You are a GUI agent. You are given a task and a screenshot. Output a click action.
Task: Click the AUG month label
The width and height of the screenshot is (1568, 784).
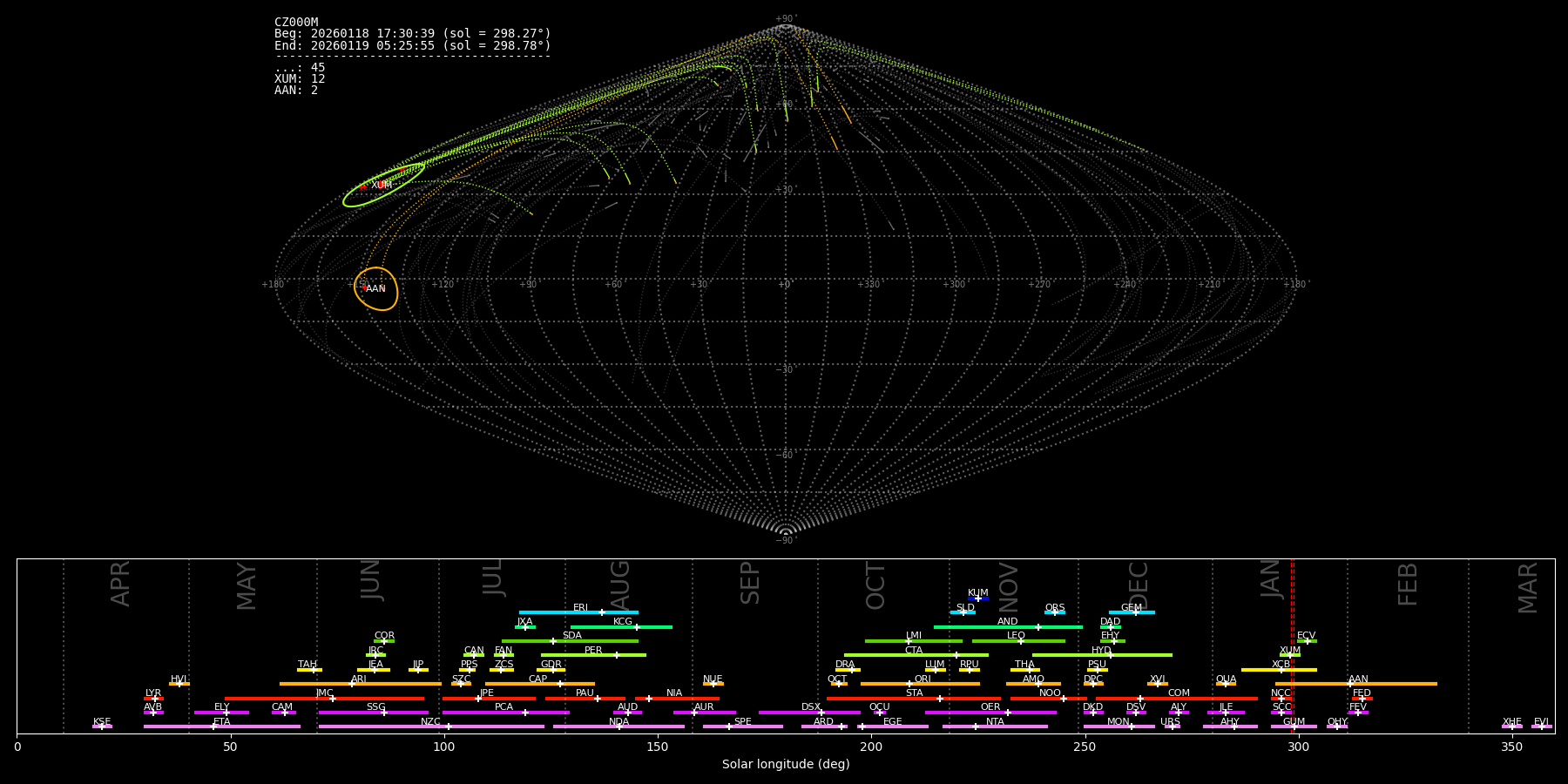click(x=619, y=584)
